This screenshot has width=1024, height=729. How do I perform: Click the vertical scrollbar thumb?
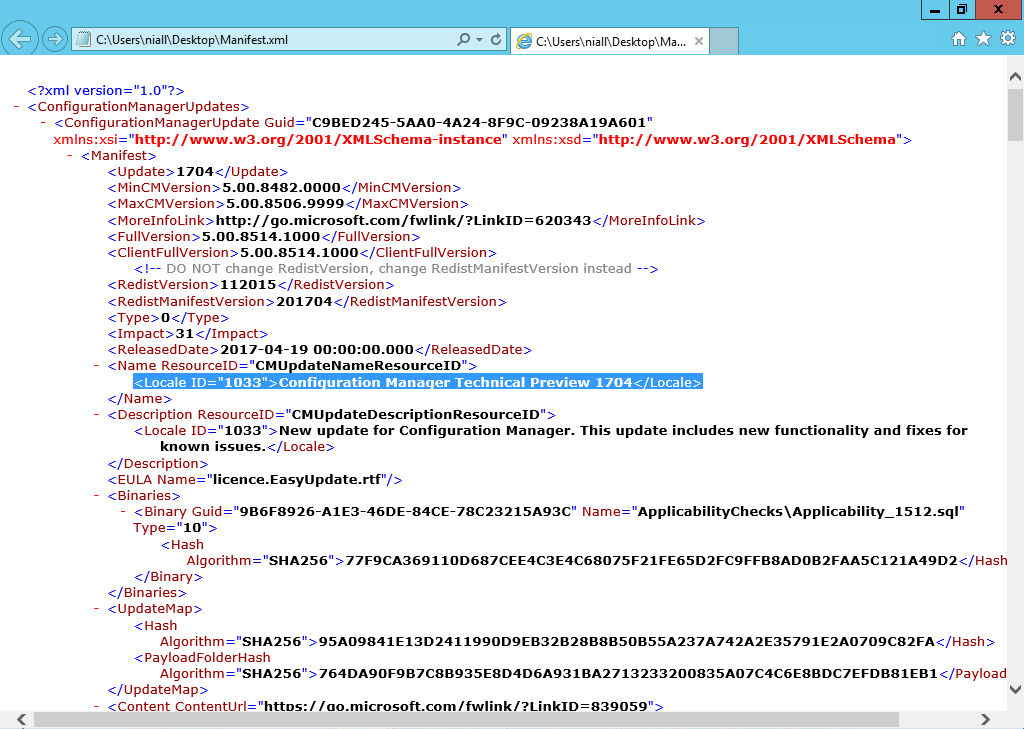(x=1015, y=115)
